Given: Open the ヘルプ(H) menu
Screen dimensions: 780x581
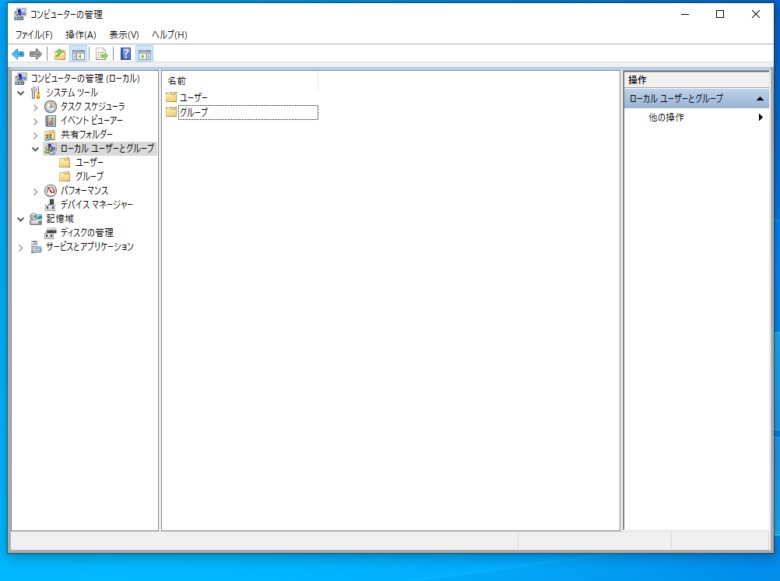Looking at the screenshot, I should click(x=170, y=35).
